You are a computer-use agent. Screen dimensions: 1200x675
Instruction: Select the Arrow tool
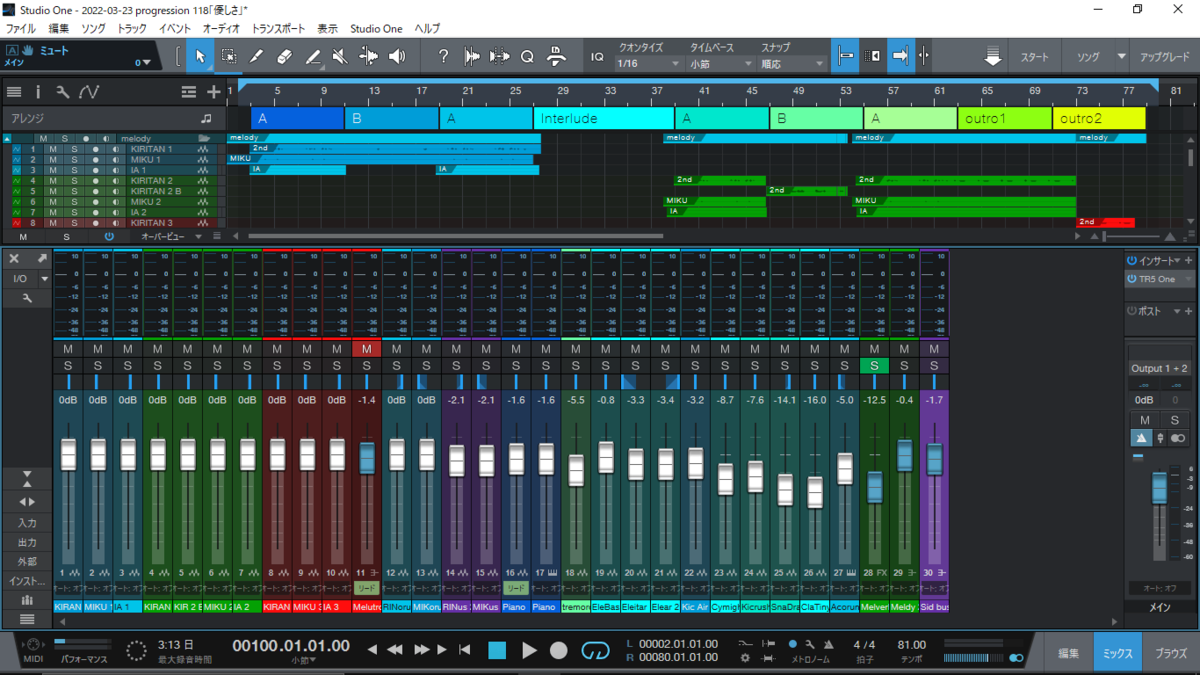200,56
